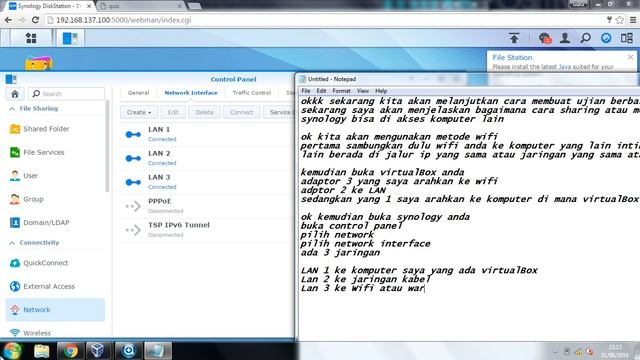The width and height of the screenshot is (640, 360).
Task: Switch to the Traffic Control tab
Action: tap(251, 93)
